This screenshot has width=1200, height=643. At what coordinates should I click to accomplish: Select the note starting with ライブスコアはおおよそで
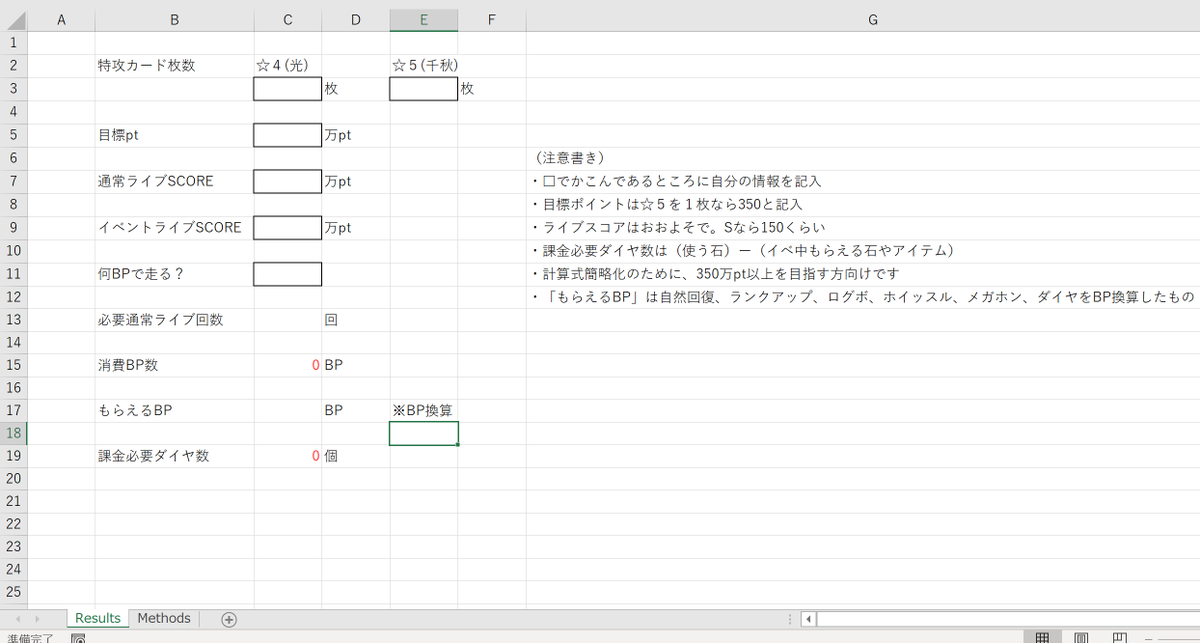(863, 227)
